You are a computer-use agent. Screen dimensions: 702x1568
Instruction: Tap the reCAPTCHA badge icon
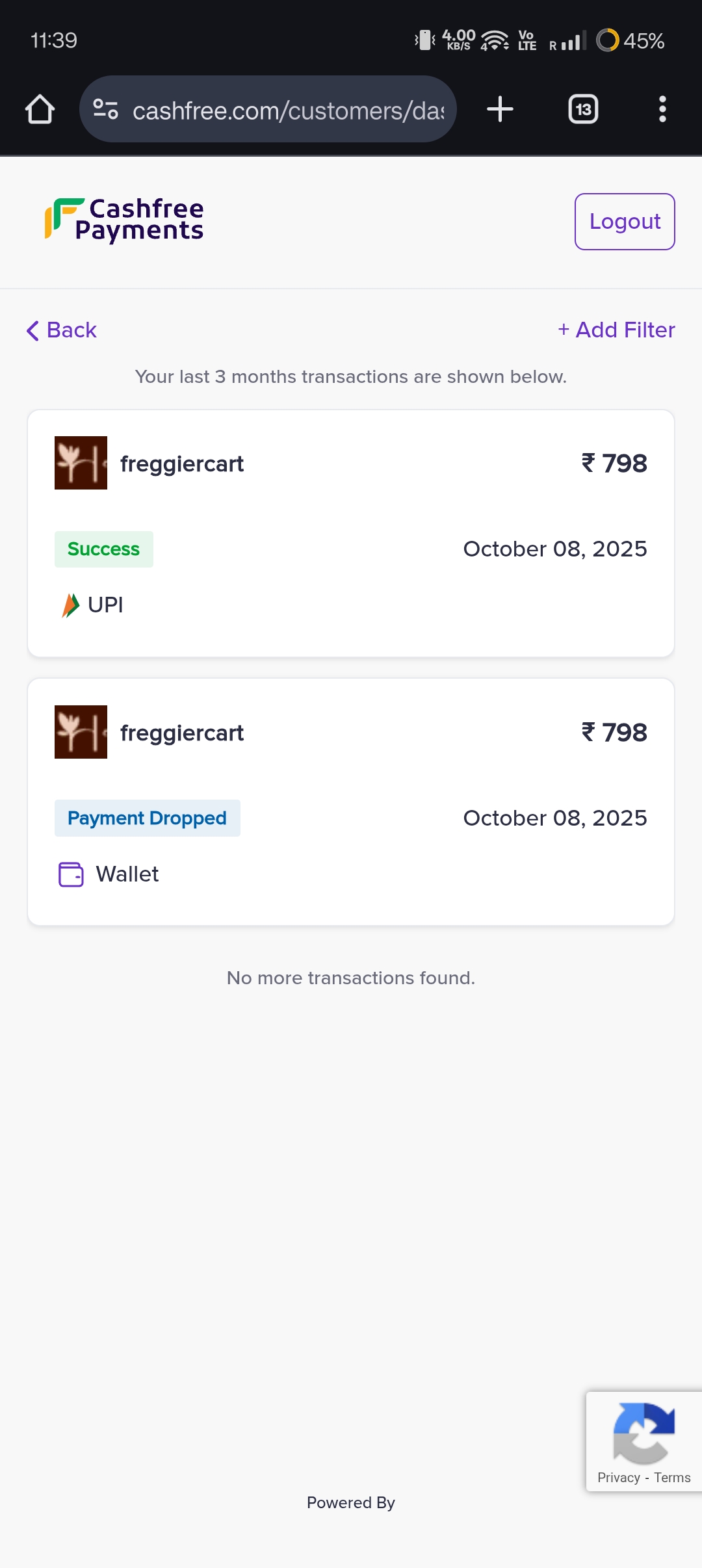[643, 1433]
